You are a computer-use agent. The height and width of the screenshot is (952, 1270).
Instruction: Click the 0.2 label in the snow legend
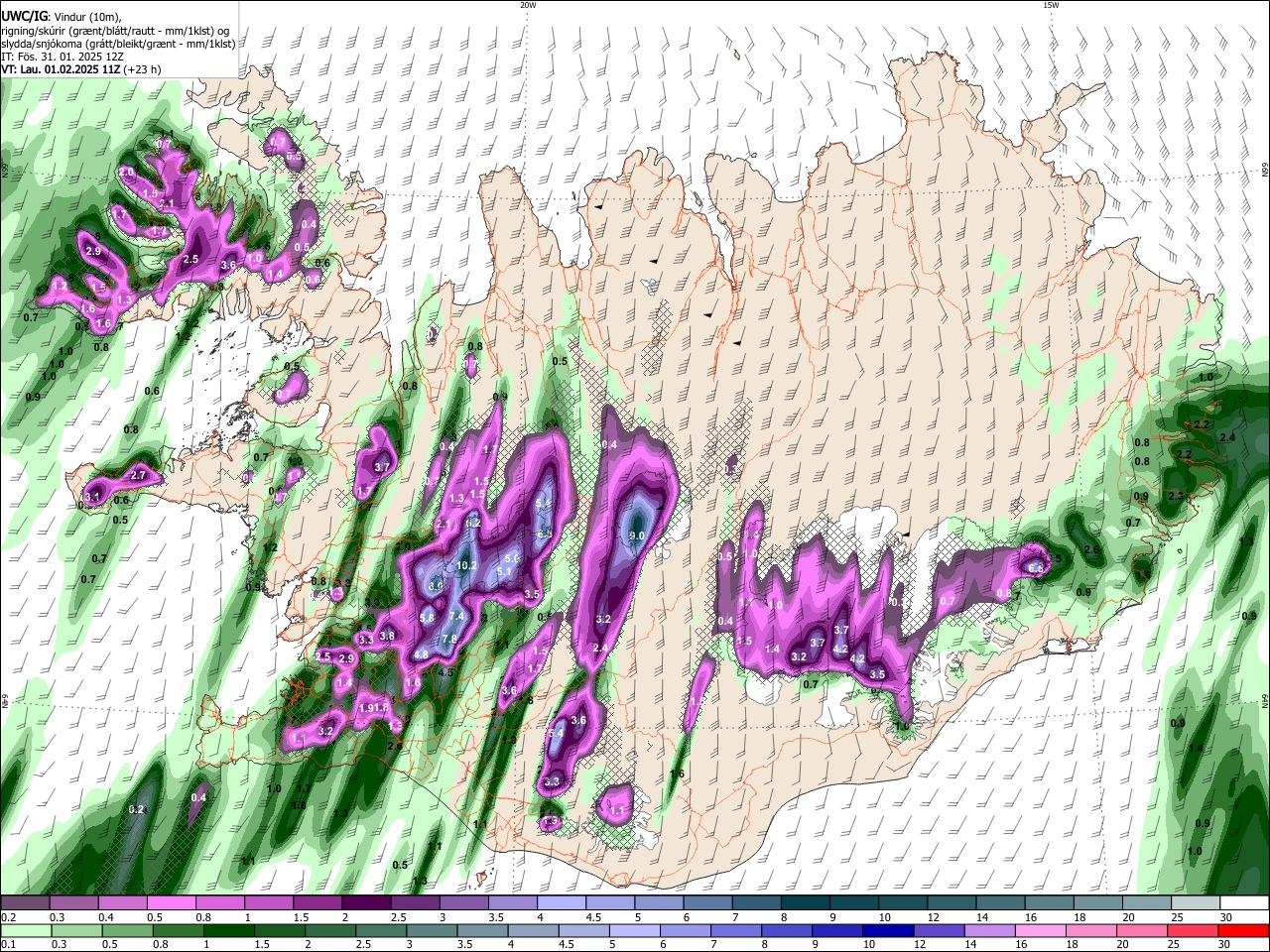coord(7,917)
